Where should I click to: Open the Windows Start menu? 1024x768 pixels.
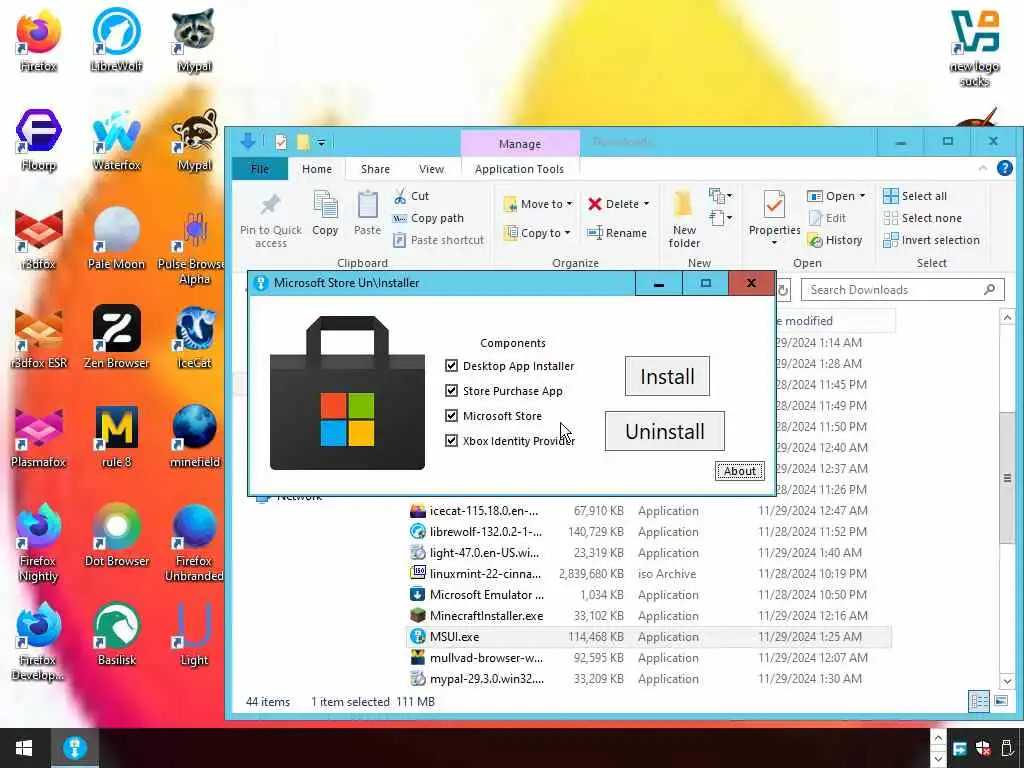point(24,748)
